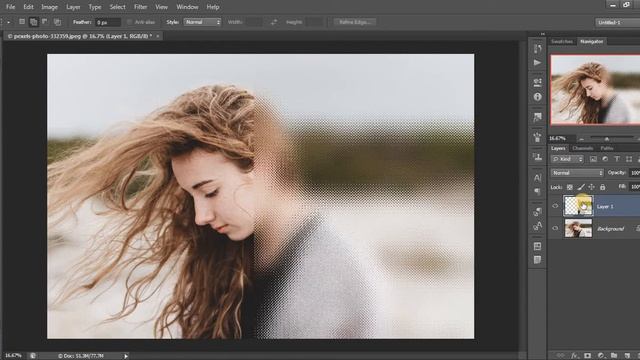
Task: Switch to the Channels tab
Action: pos(583,148)
